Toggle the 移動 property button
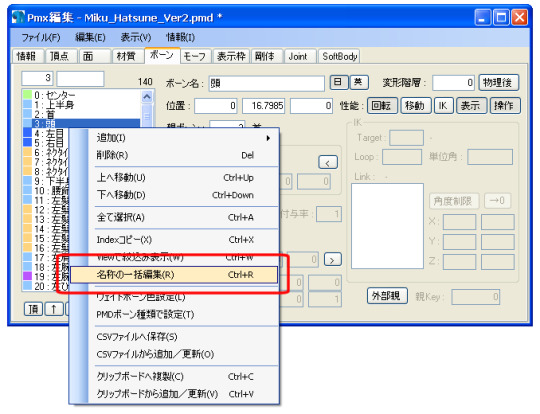The height and width of the screenshot is (414, 540). tap(415, 106)
